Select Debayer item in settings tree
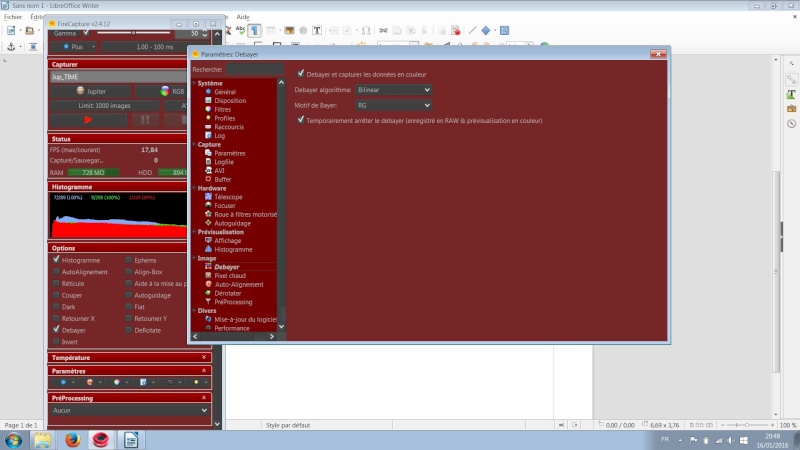This screenshot has height=450, width=800. (227, 267)
